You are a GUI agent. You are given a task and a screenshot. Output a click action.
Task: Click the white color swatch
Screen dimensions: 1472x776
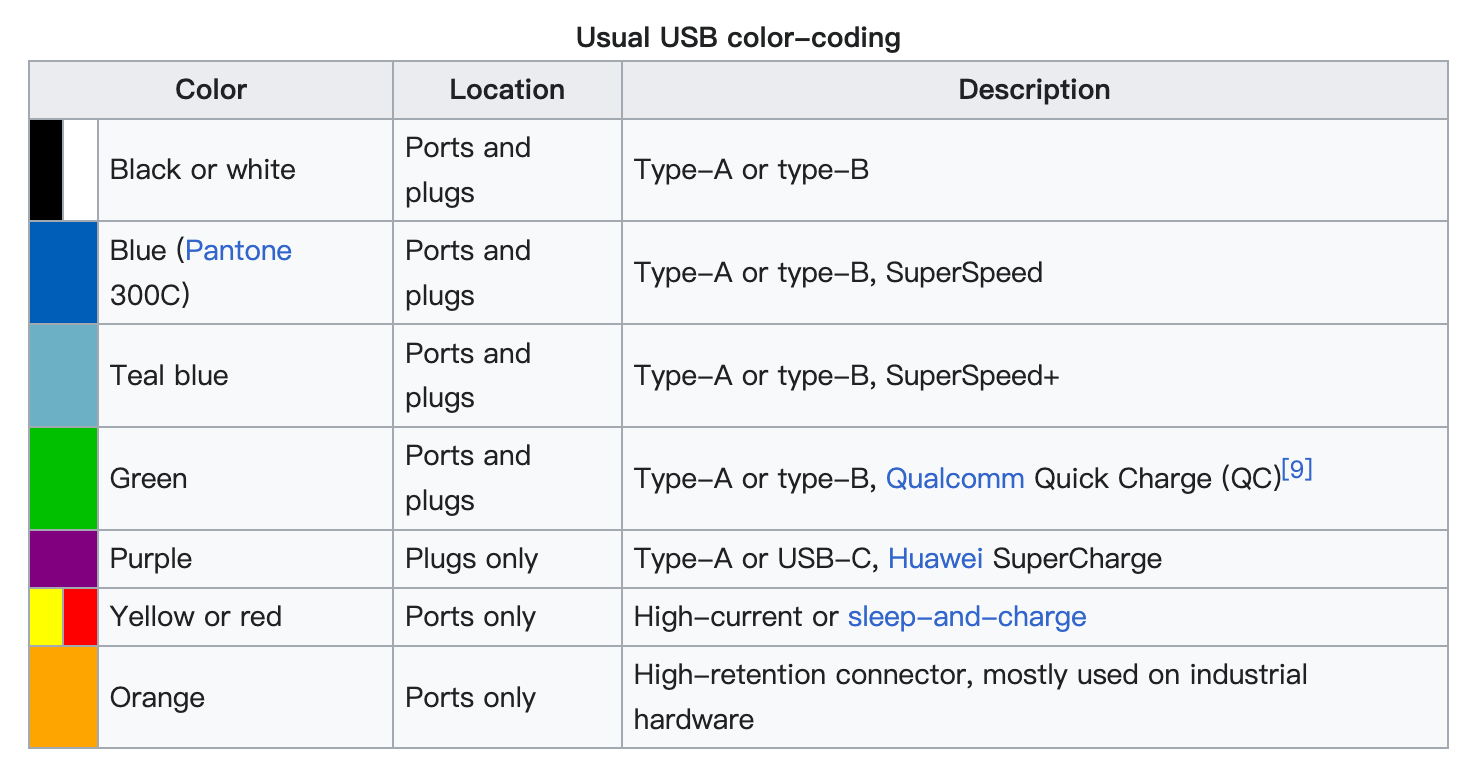[80, 169]
